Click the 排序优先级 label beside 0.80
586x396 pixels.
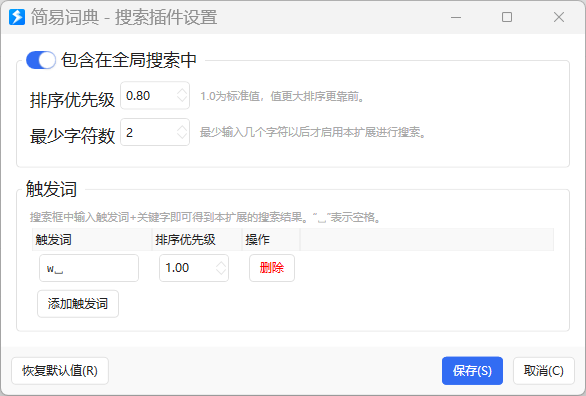click(x=72, y=100)
